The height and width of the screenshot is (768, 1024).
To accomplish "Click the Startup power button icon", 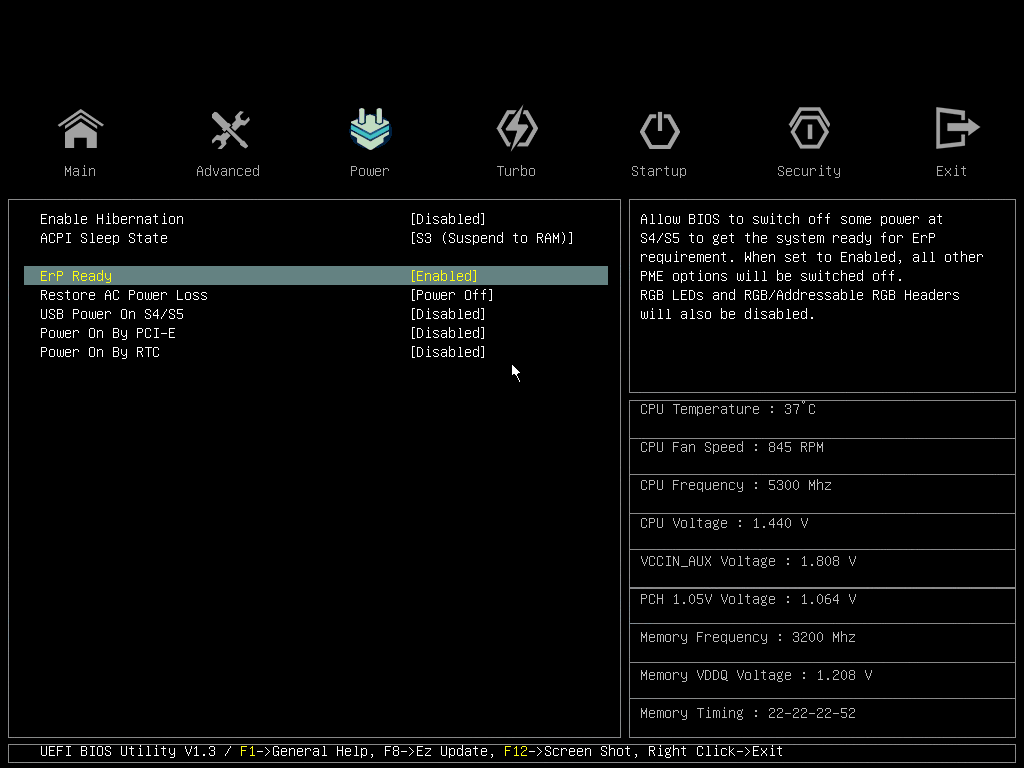I will pyautogui.click(x=659, y=129).
